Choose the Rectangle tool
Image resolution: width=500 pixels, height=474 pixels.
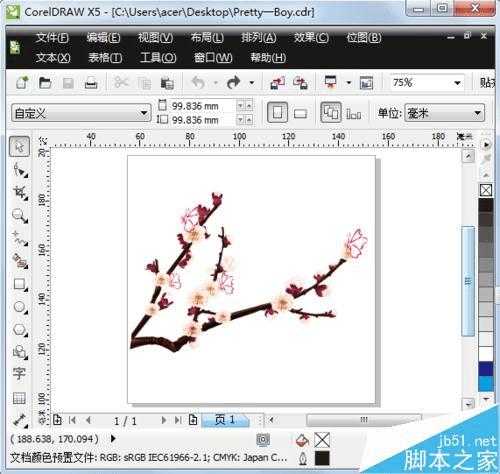coord(20,284)
